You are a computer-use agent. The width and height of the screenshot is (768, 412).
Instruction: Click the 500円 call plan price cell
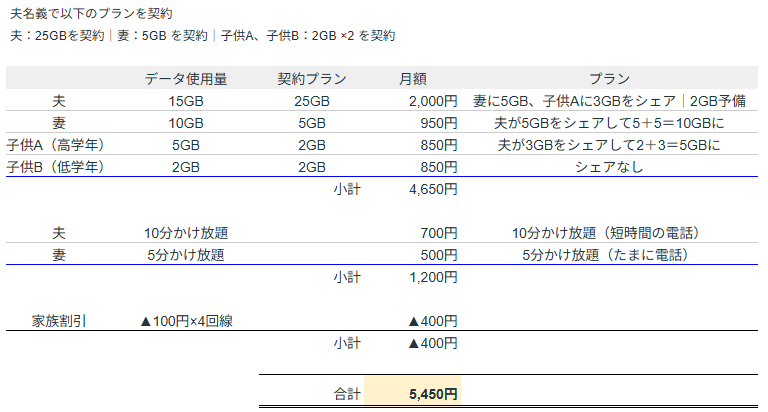[x=439, y=255]
